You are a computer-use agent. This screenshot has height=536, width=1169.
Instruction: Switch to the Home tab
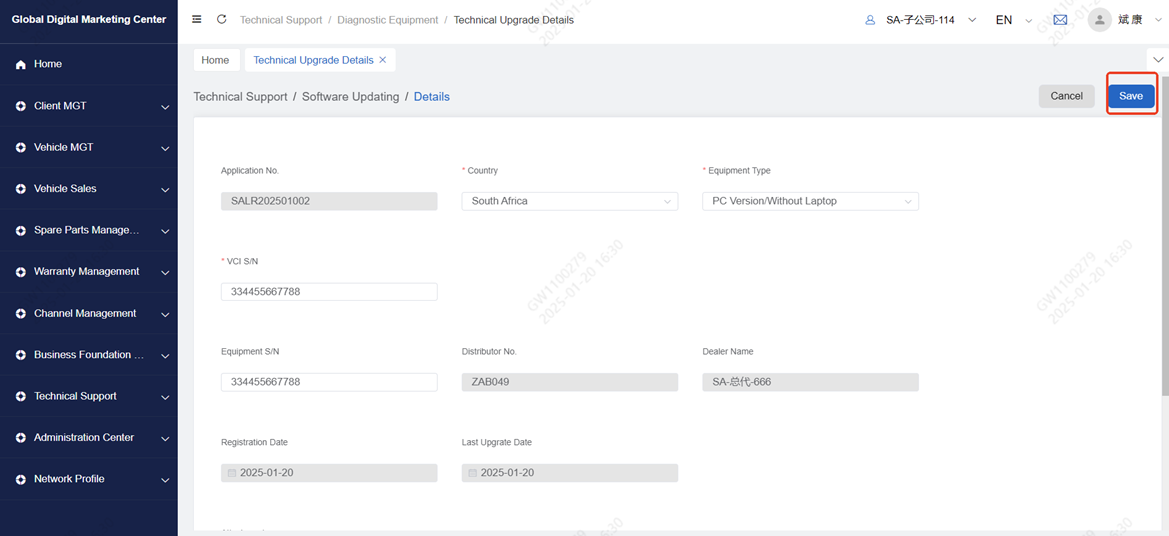tap(215, 60)
